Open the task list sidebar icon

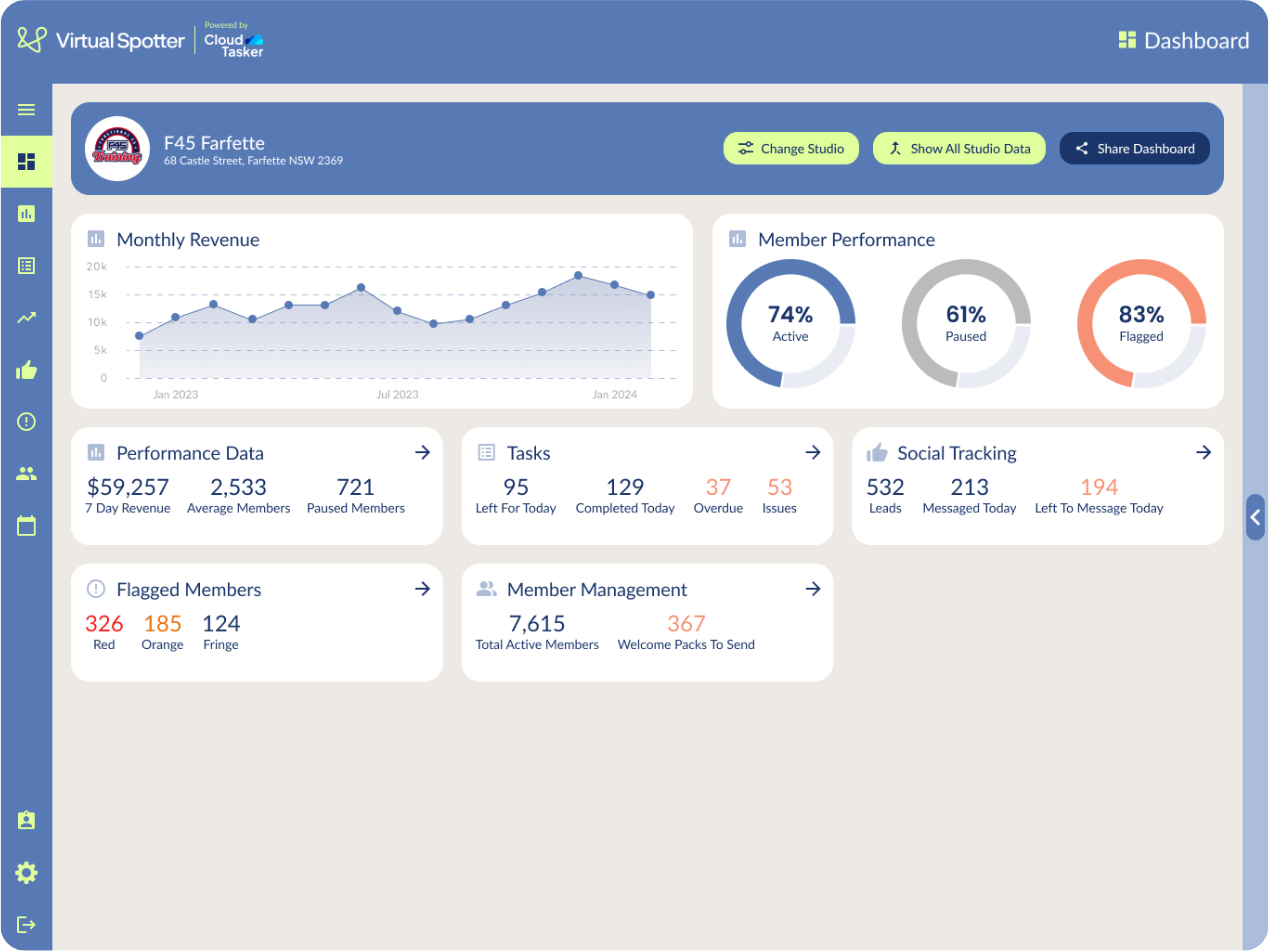(x=26, y=265)
